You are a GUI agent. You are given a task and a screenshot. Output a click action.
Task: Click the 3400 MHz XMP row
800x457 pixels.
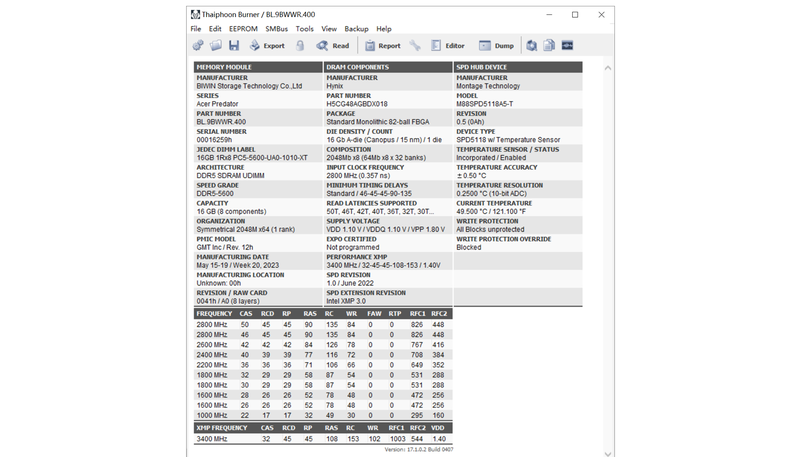pyautogui.click(x=322, y=439)
